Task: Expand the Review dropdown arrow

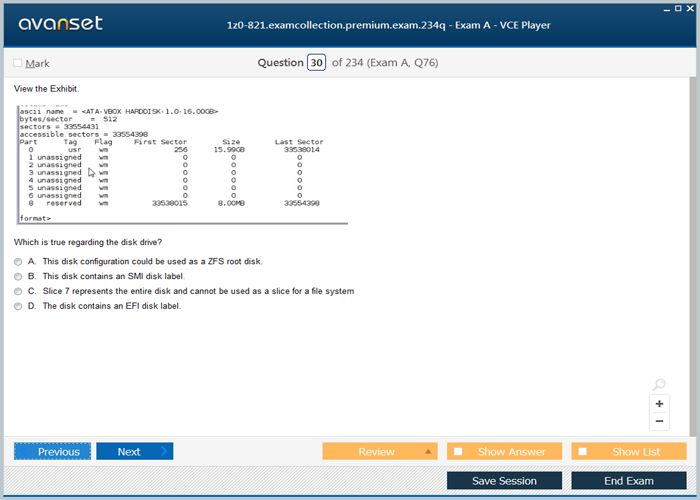Action: pos(428,452)
